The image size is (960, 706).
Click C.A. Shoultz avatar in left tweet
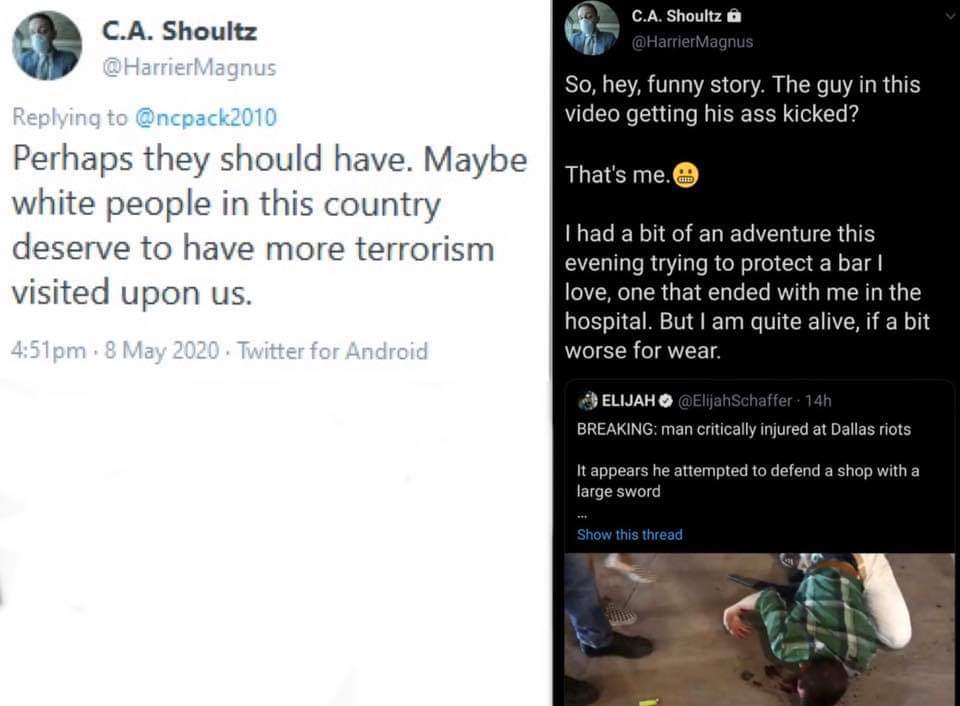coord(46,46)
